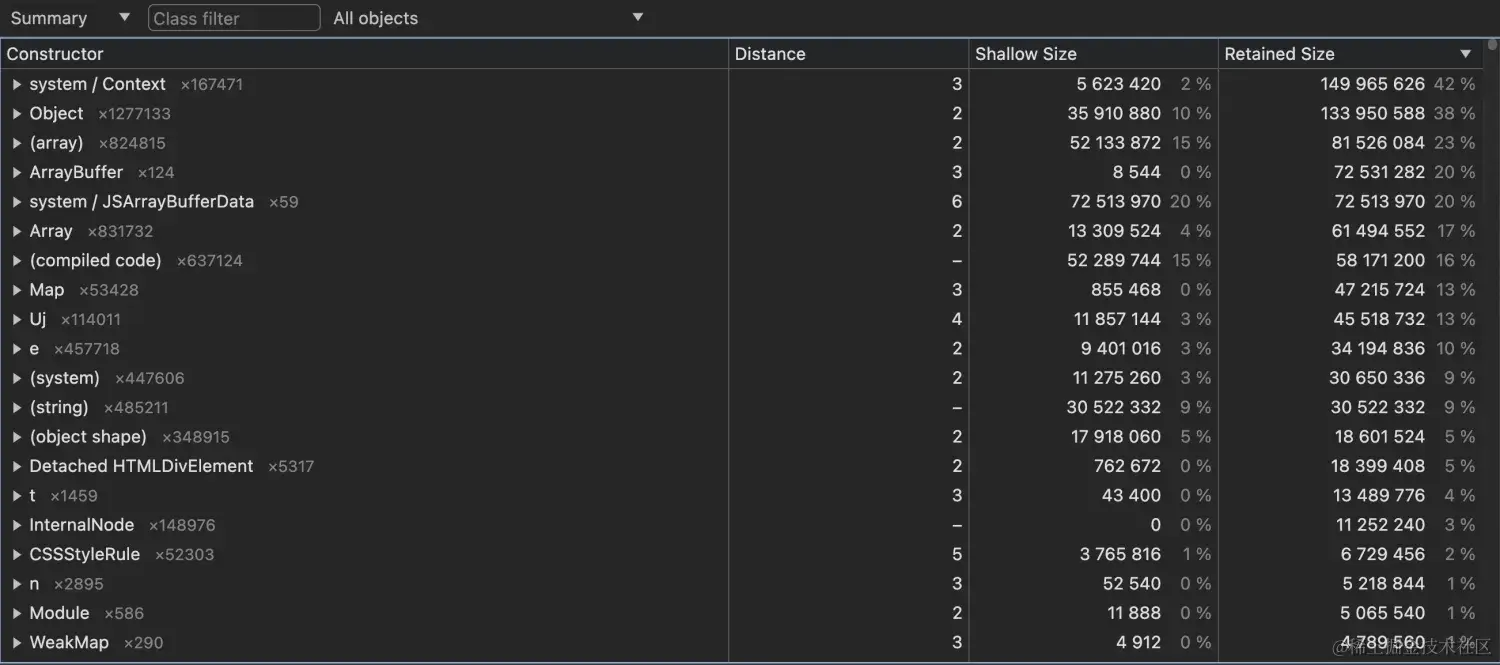Select the (string) constructor name

(x=59, y=407)
